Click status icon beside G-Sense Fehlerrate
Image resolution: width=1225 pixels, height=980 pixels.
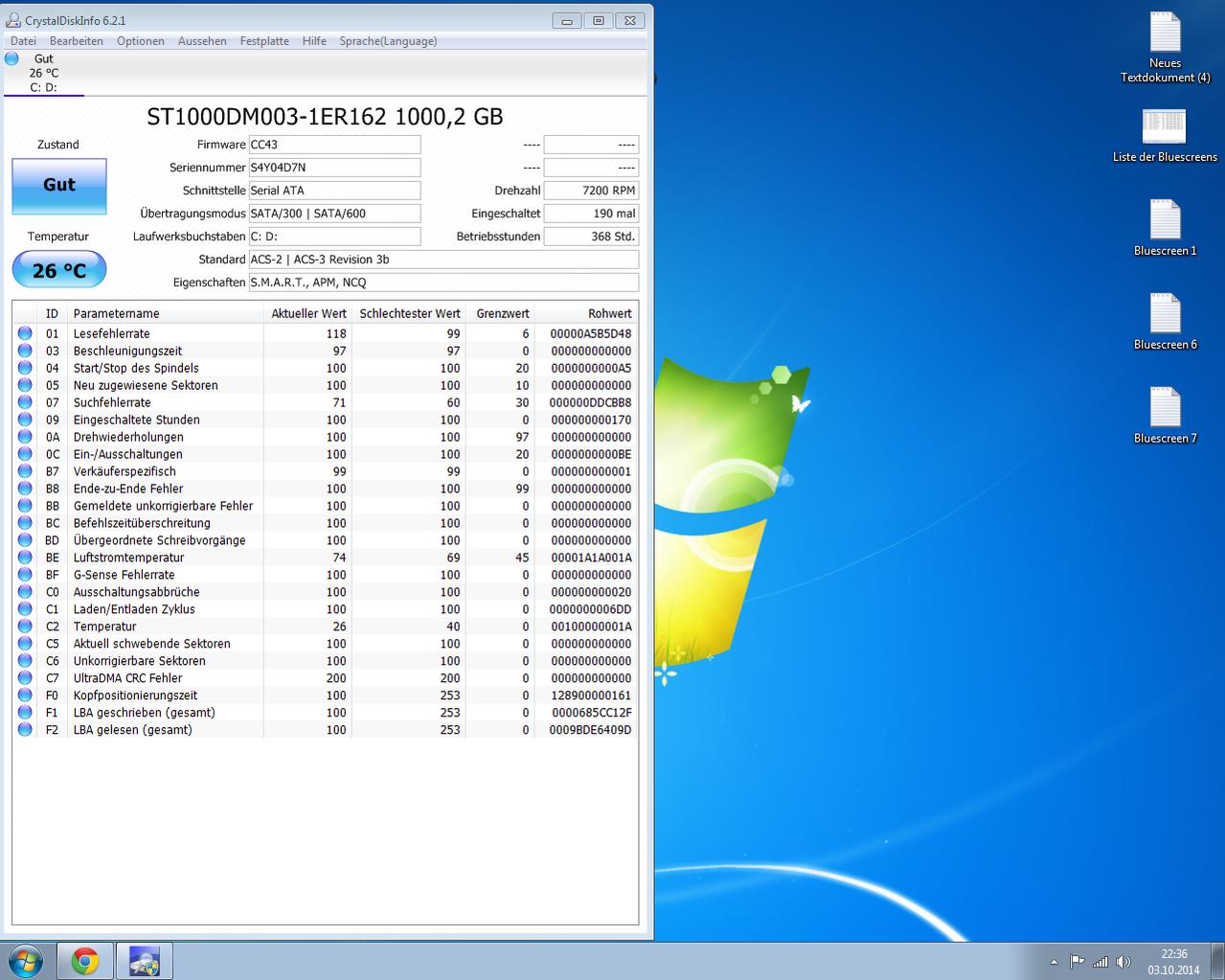[25, 575]
